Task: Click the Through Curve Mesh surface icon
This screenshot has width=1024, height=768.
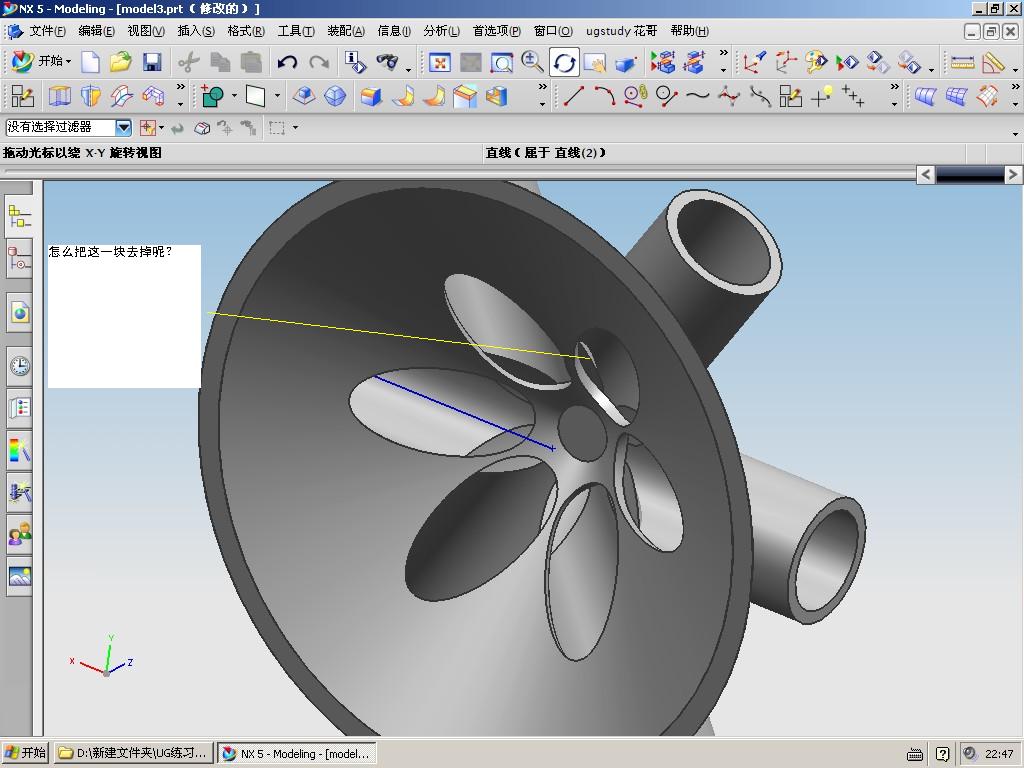Action: pyautogui.click(x=956, y=97)
